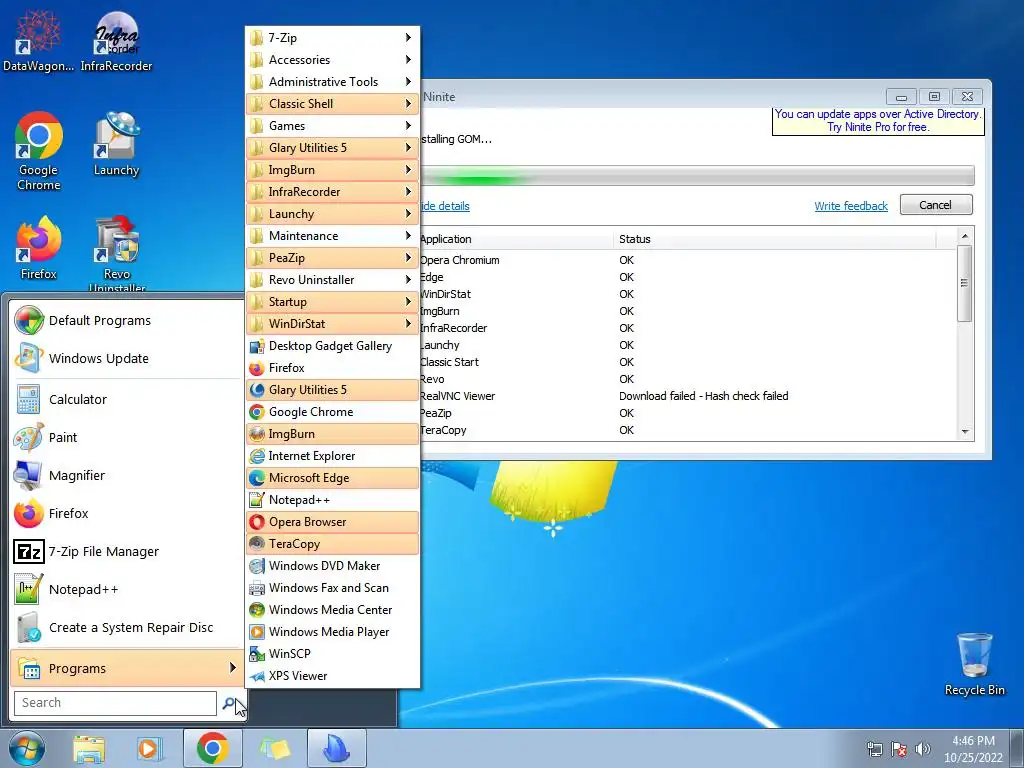
Task: Click the Hide details link in Ninite
Action: 445,206
